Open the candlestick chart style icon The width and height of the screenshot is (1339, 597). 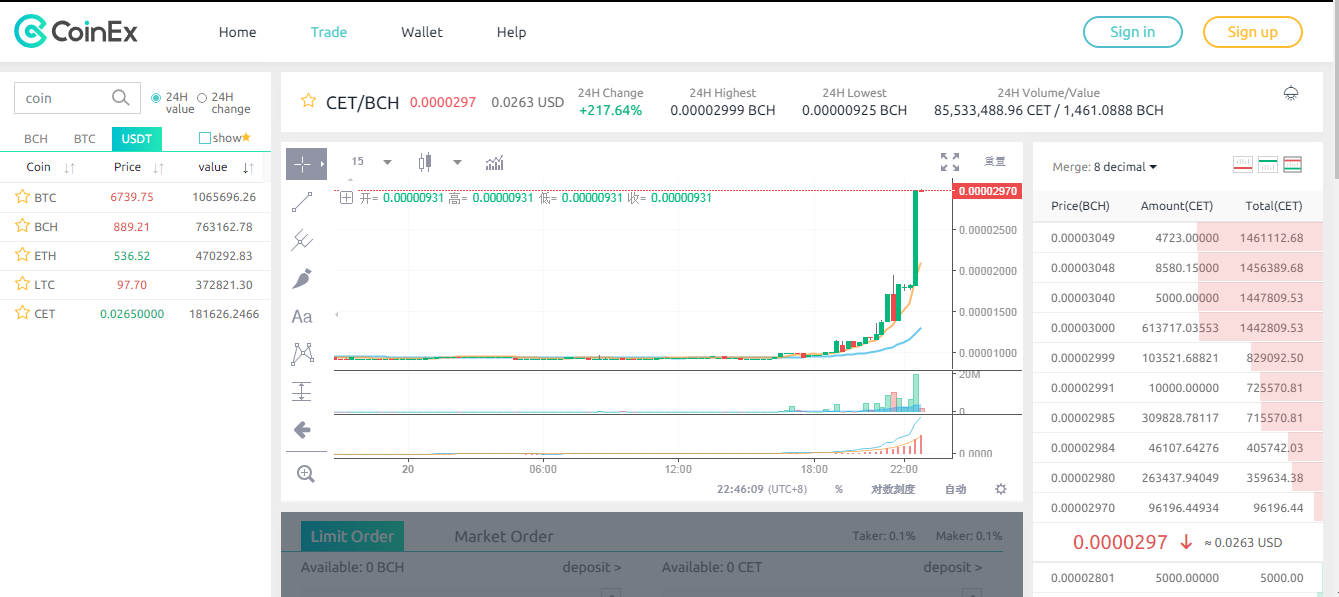point(425,162)
